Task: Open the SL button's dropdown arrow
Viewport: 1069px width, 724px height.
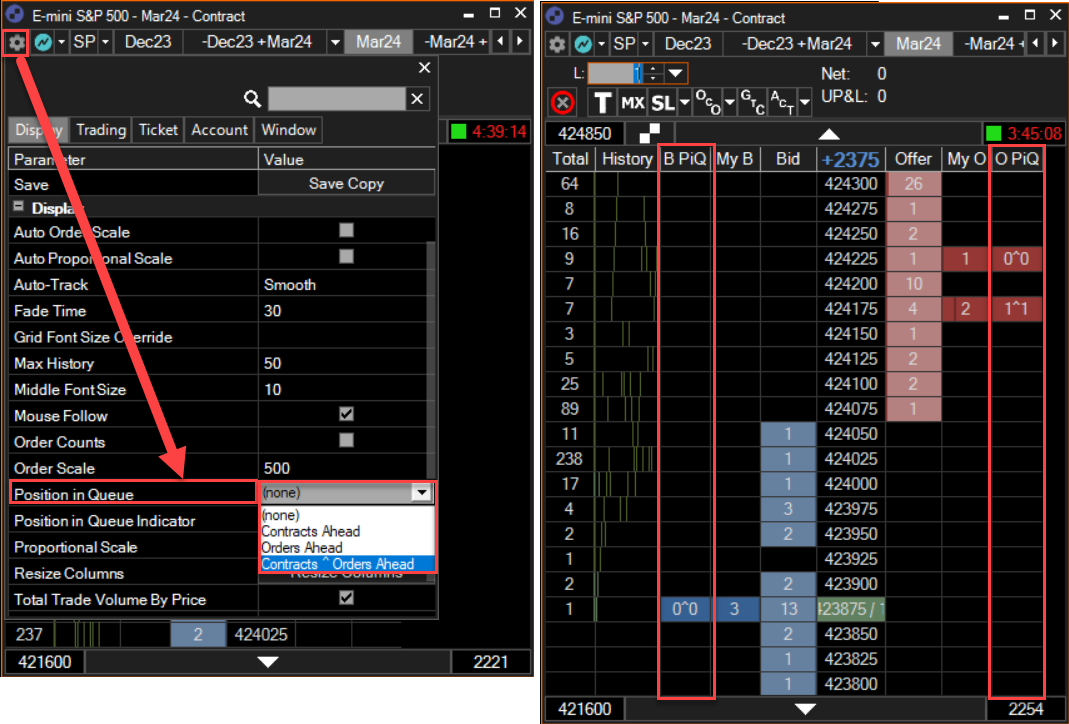Action: coord(683,102)
